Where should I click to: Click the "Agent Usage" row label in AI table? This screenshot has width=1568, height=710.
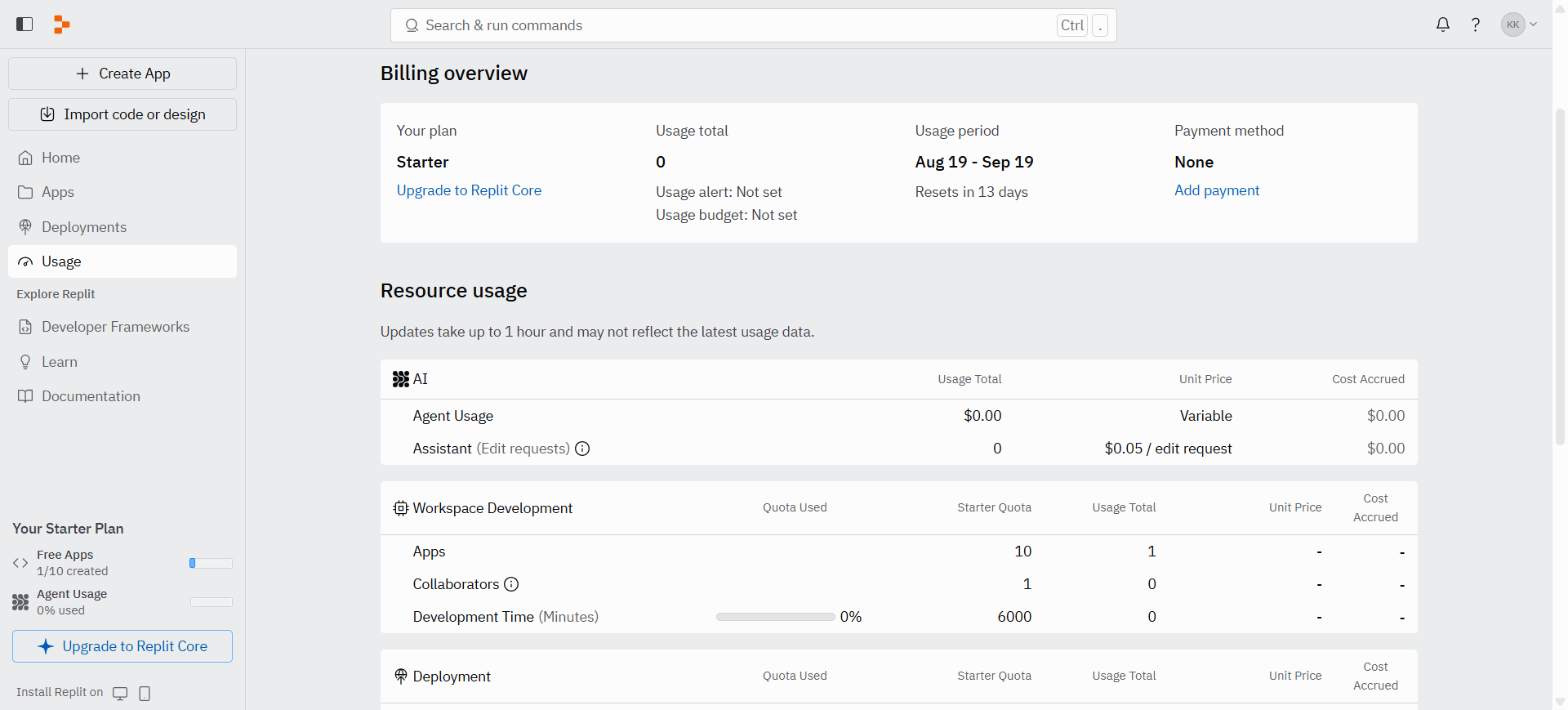(452, 416)
